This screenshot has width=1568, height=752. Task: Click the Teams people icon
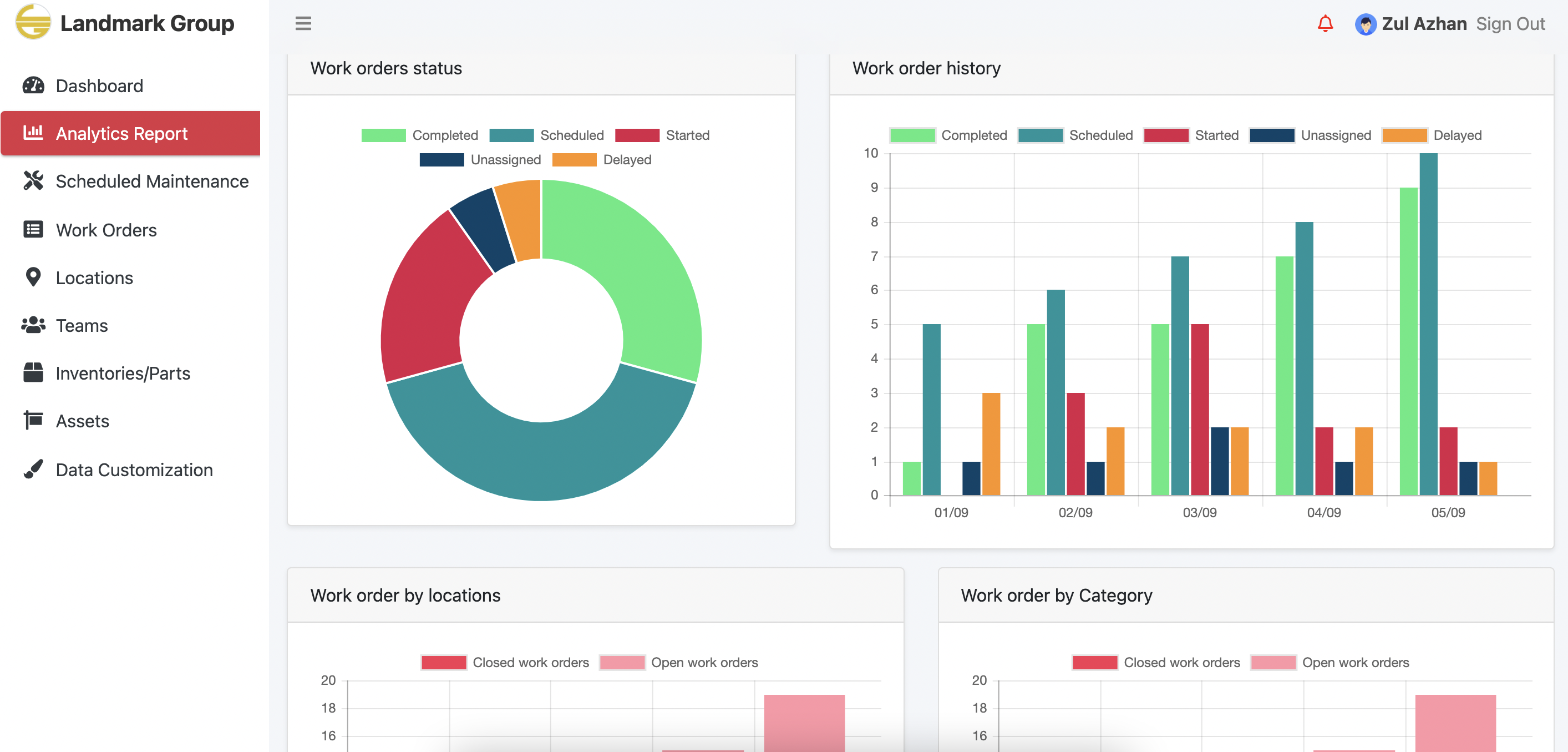click(x=33, y=325)
